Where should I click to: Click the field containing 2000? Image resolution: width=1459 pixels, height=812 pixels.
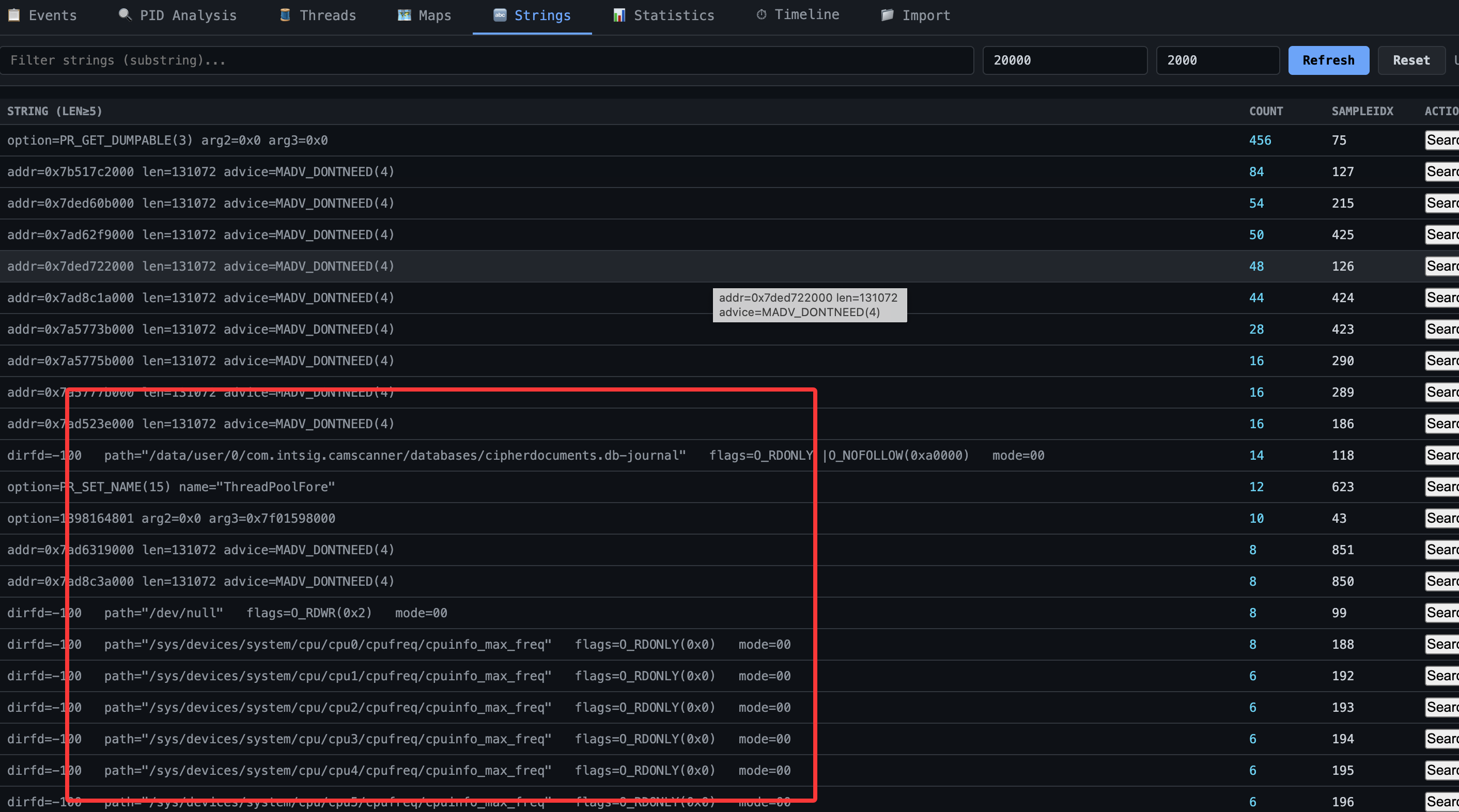coord(1217,60)
